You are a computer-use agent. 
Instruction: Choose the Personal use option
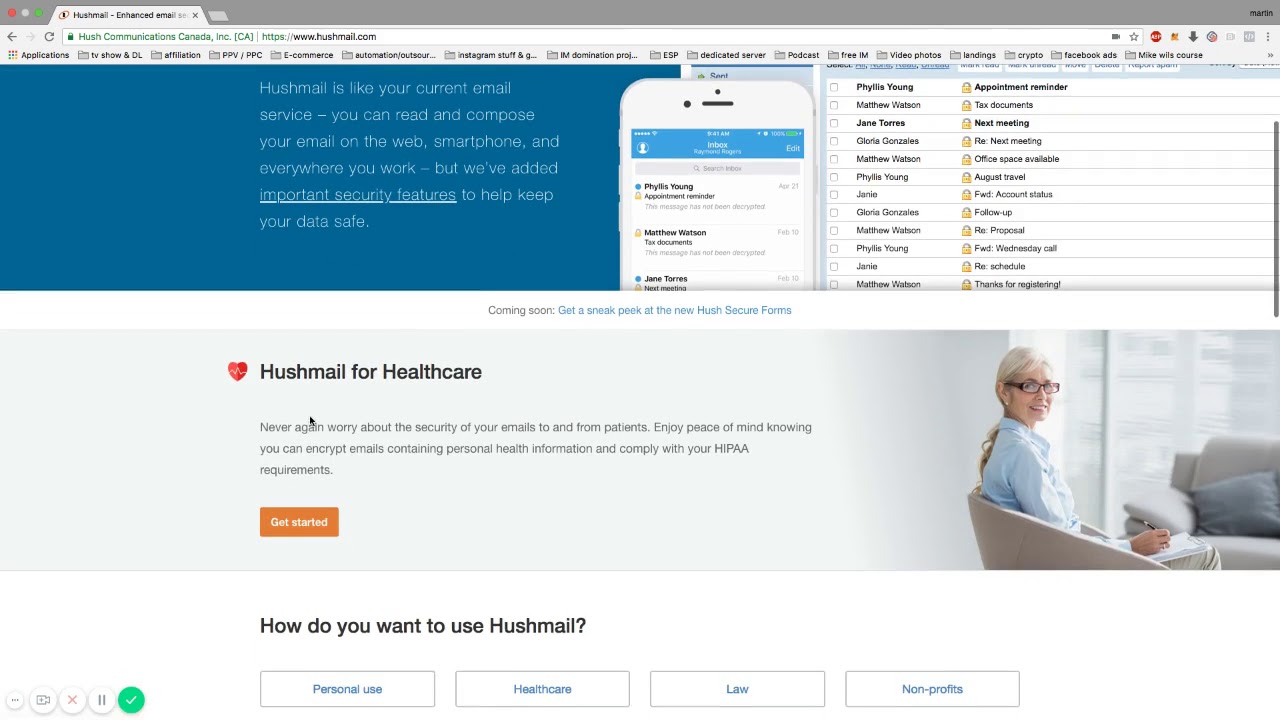click(347, 689)
